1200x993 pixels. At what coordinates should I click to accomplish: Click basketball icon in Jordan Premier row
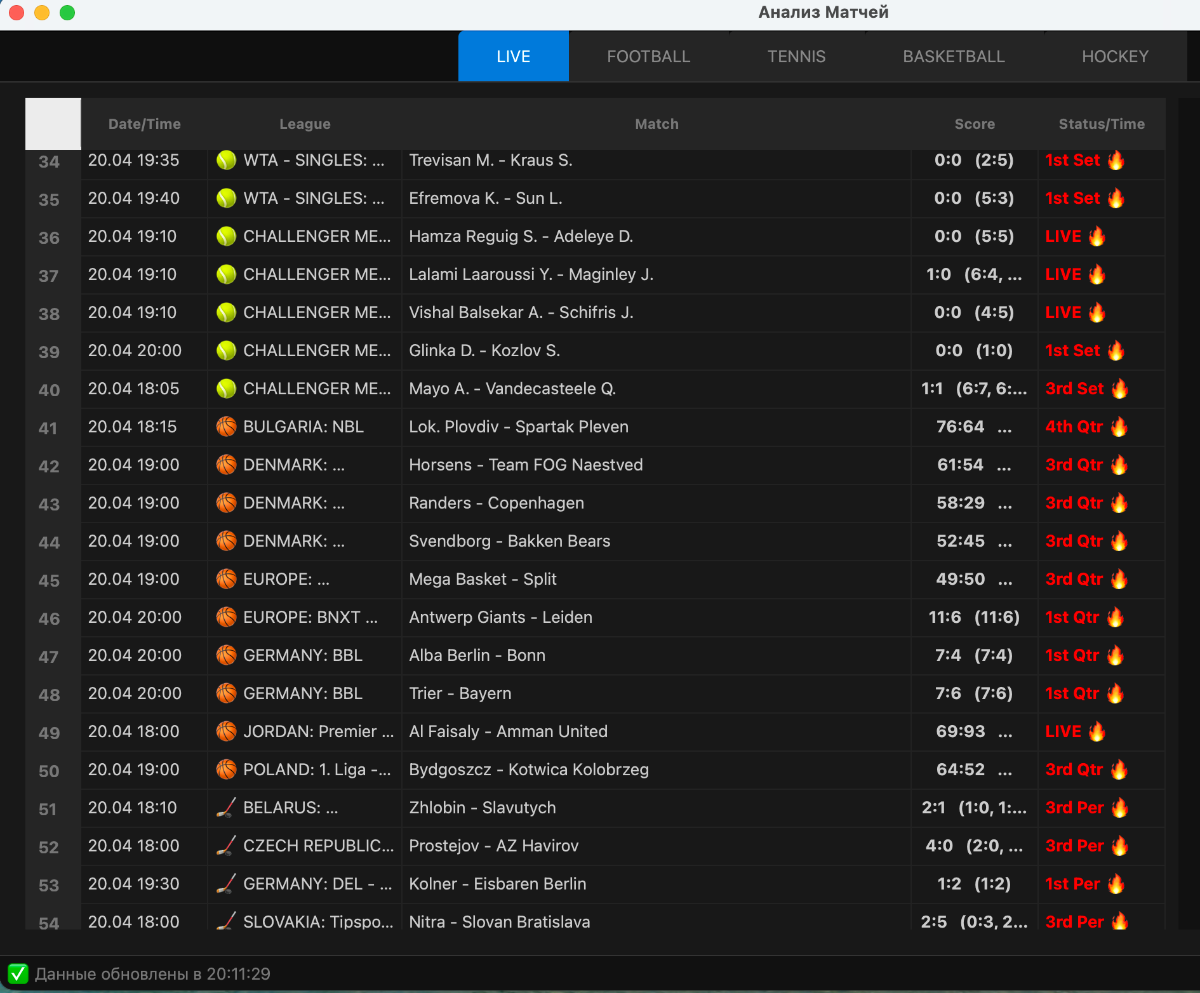point(226,732)
